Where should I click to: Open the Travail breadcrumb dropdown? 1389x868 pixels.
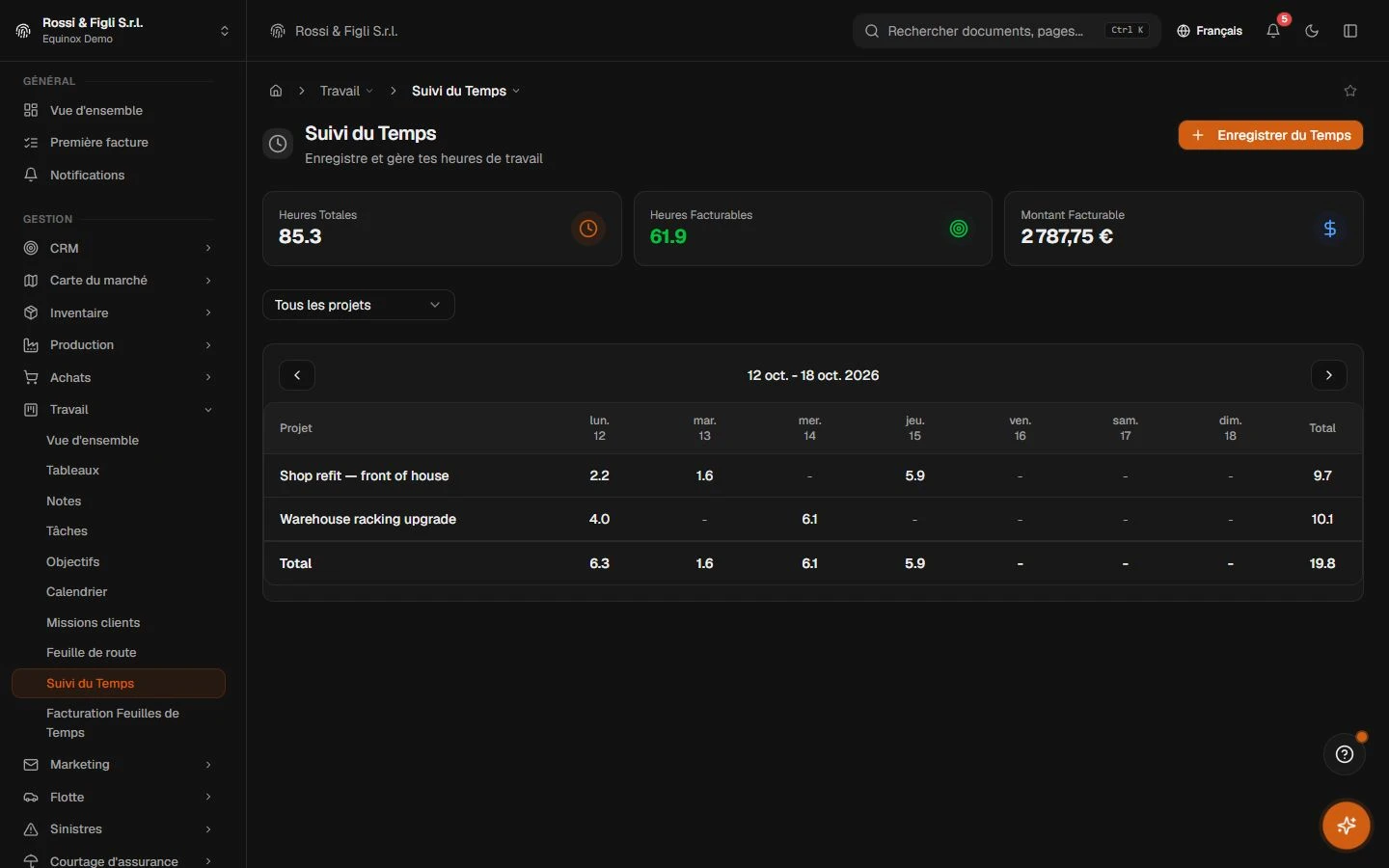point(346,91)
